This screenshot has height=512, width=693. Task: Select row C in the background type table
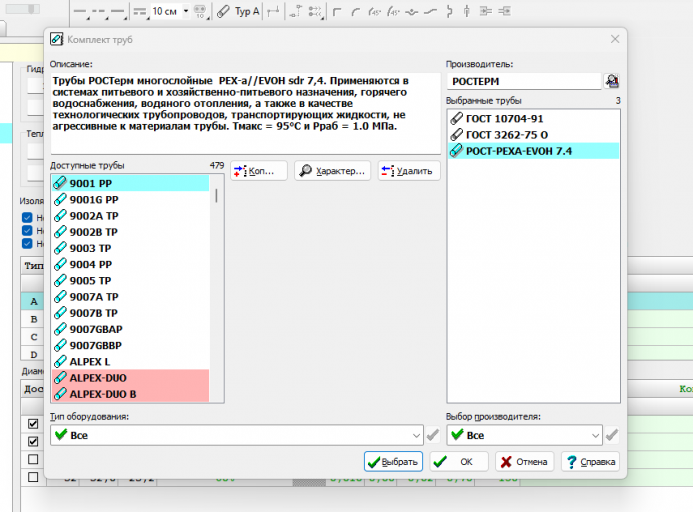click(x=33, y=337)
